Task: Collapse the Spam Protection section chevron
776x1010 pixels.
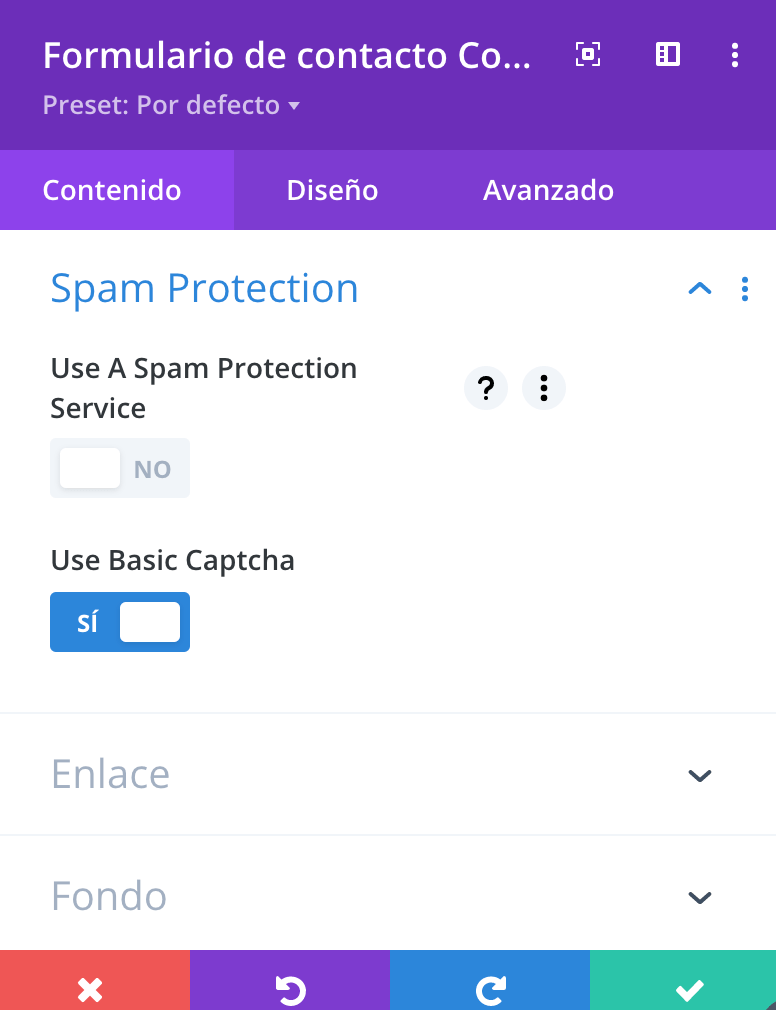Action: coord(700,289)
